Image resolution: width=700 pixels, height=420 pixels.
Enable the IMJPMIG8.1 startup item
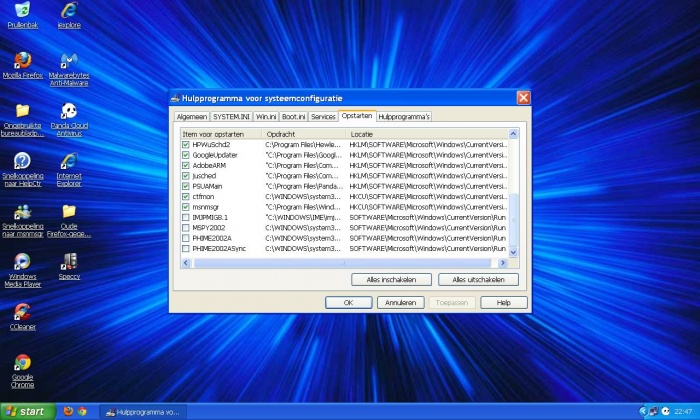click(186, 217)
